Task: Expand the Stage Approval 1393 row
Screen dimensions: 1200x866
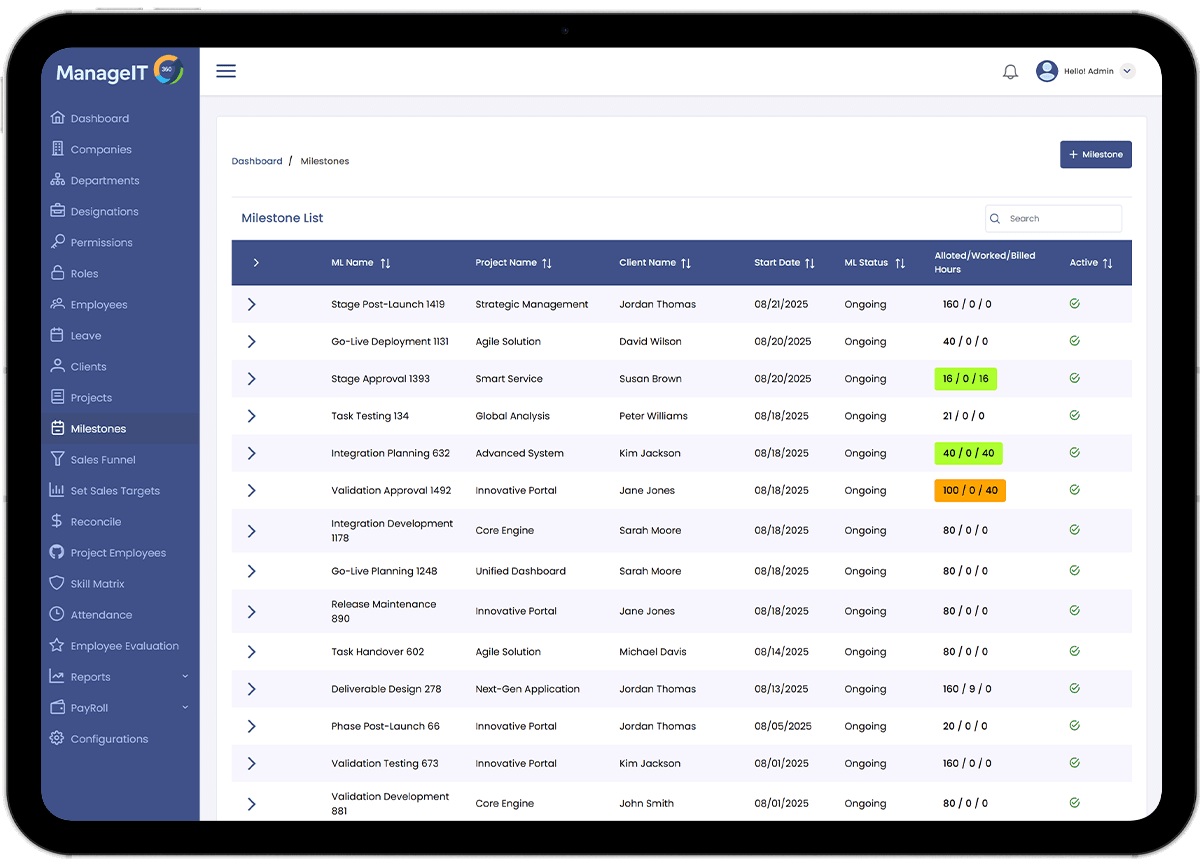Action: coord(251,379)
